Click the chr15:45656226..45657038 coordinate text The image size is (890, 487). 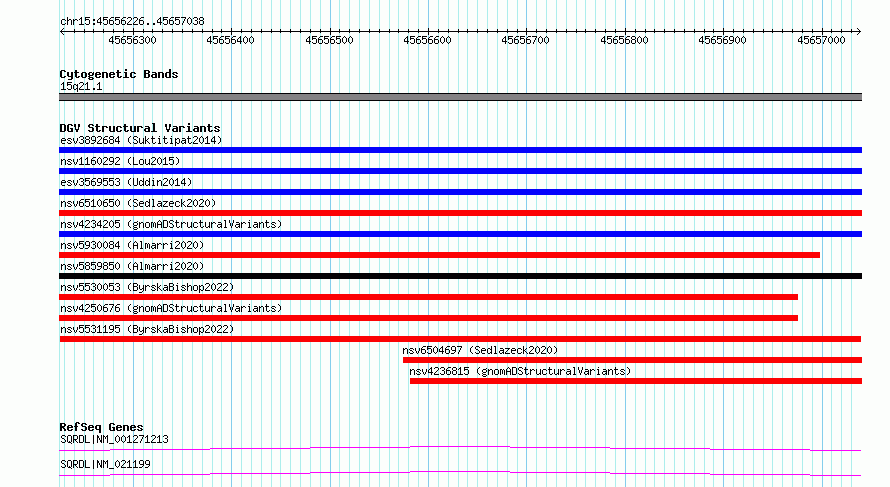(132, 22)
